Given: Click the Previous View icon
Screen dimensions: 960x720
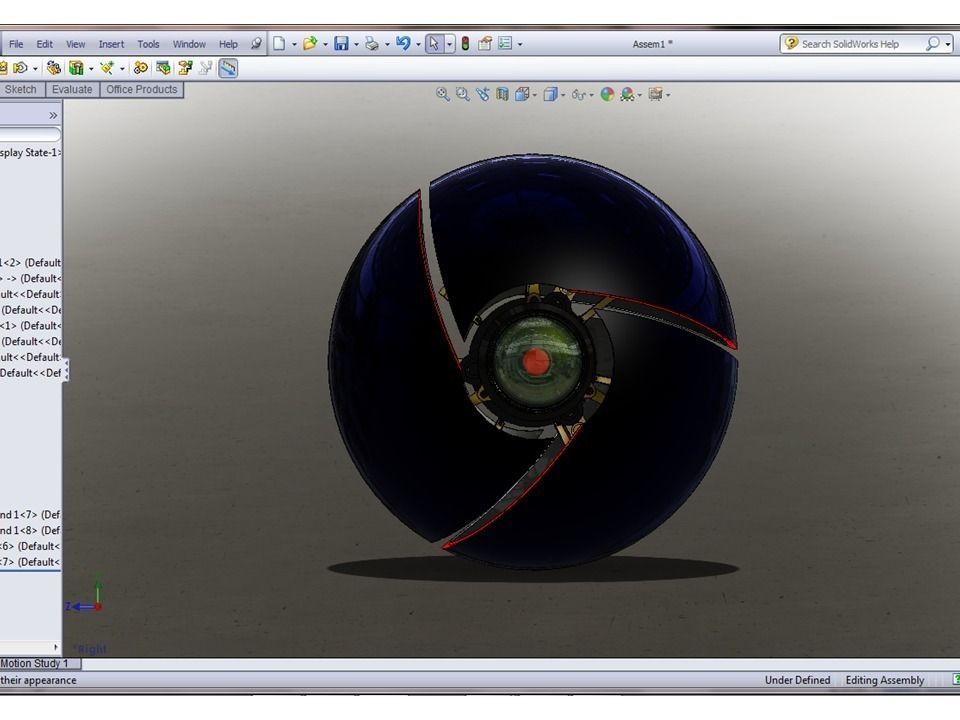Looking at the screenshot, I should (482, 94).
